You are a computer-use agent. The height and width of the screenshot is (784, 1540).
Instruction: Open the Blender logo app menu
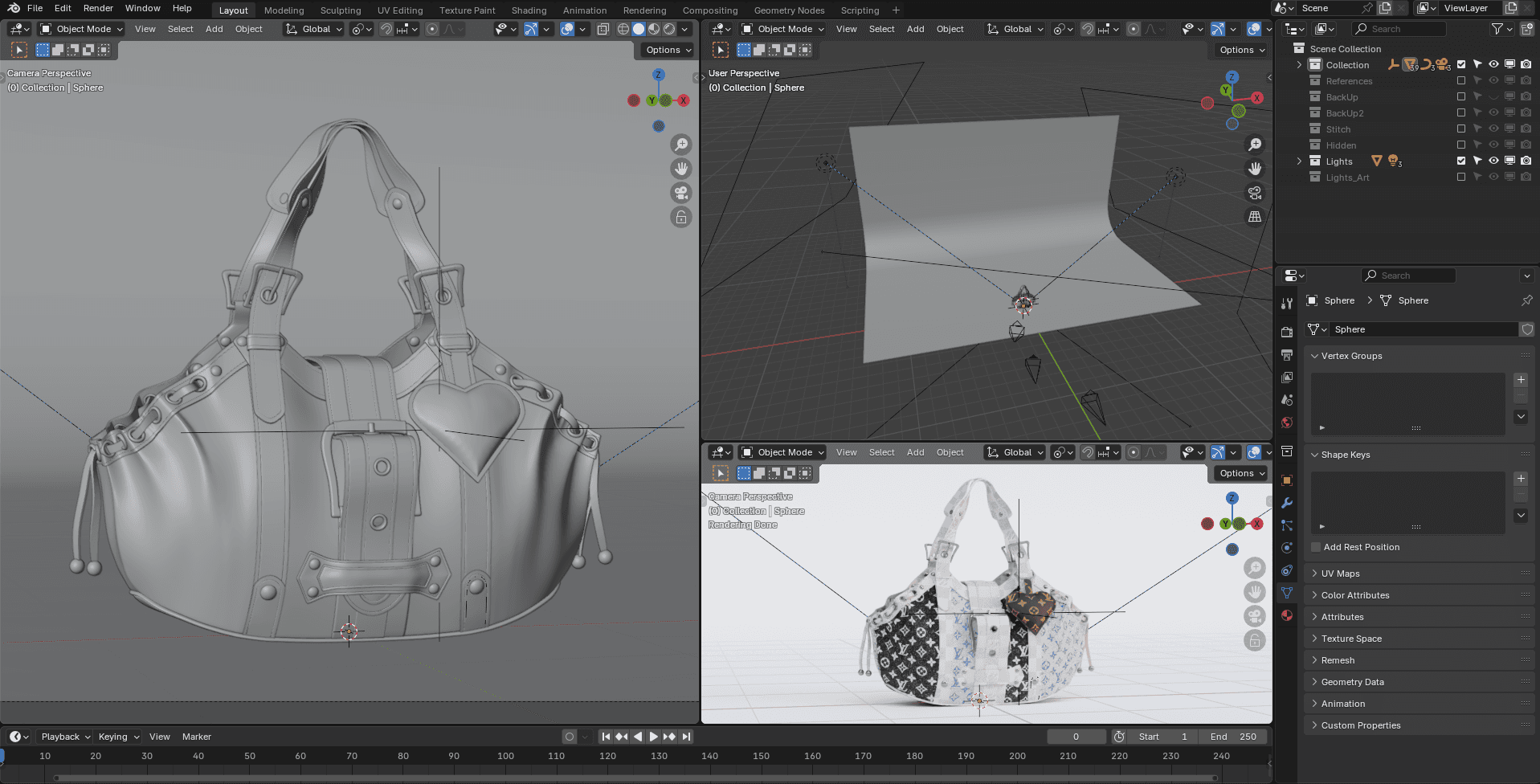(x=14, y=8)
